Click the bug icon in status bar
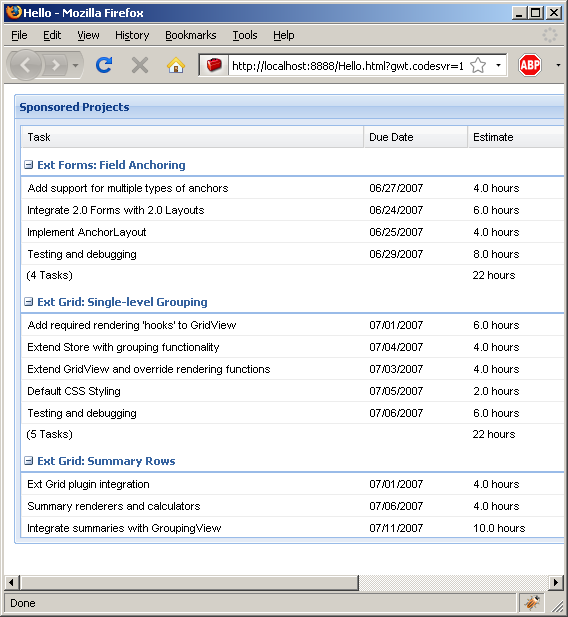568x617 pixels. click(x=532, y=602)
